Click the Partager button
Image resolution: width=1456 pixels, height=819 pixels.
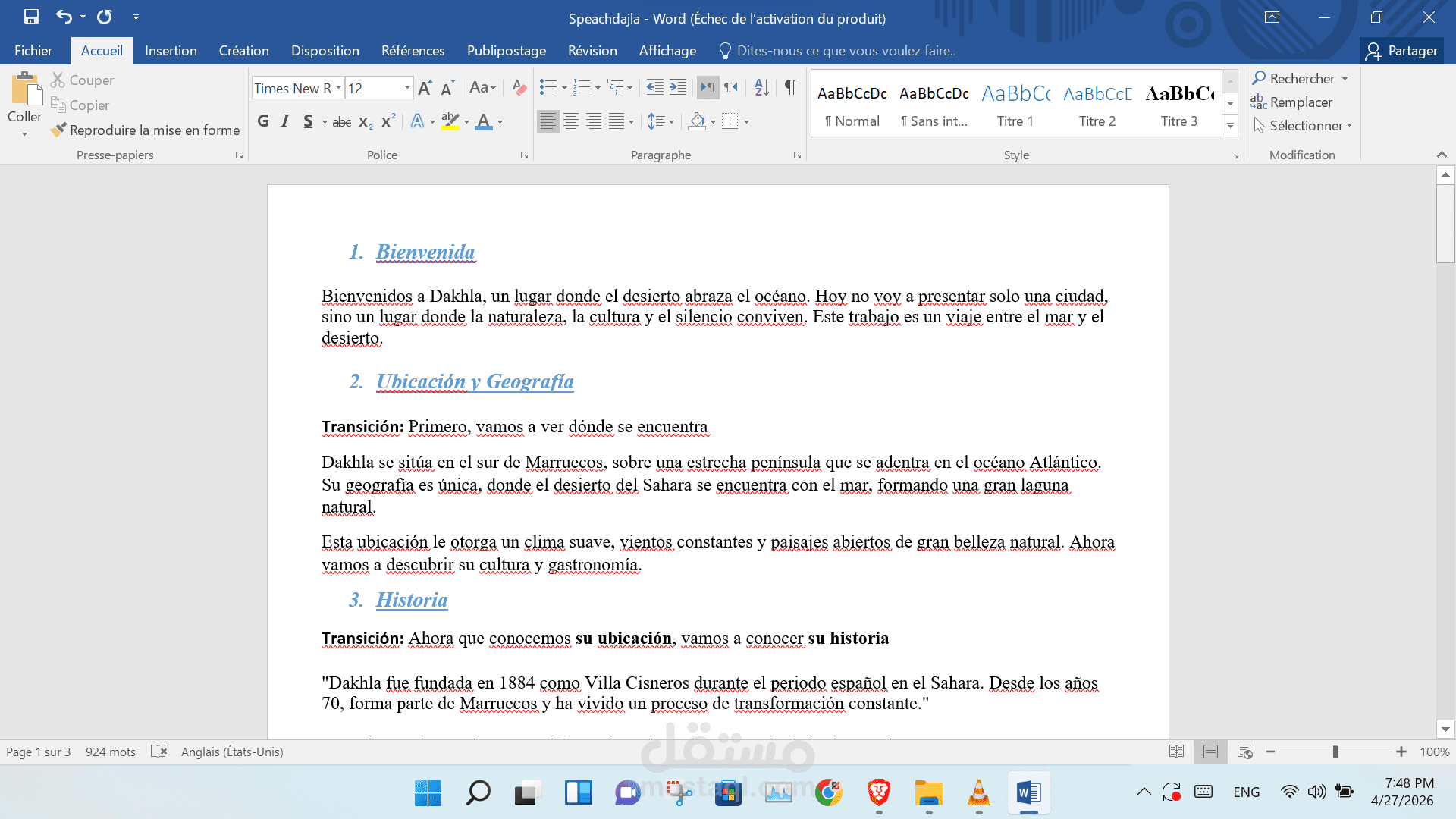[x=1402, y=51]
